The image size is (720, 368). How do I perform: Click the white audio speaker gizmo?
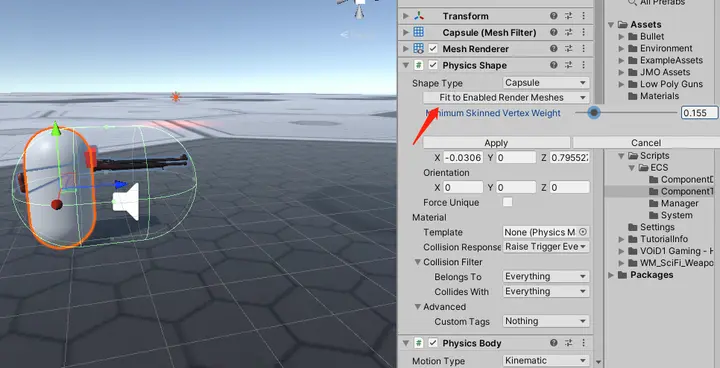pyautogui.click(x=126, y=201)
